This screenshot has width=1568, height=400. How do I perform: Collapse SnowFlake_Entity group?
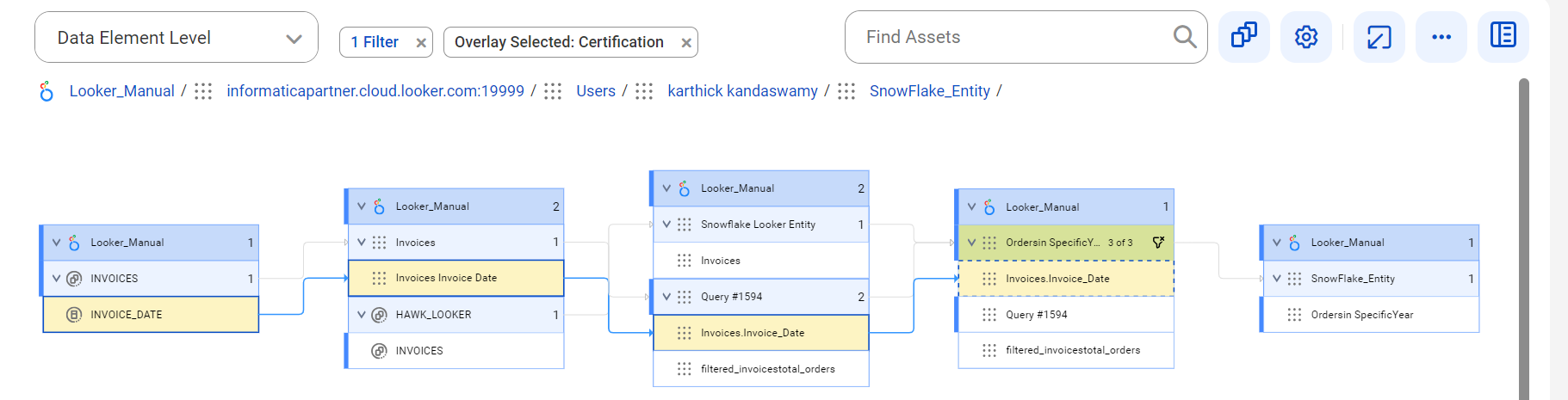click(x=1276, y=279)
